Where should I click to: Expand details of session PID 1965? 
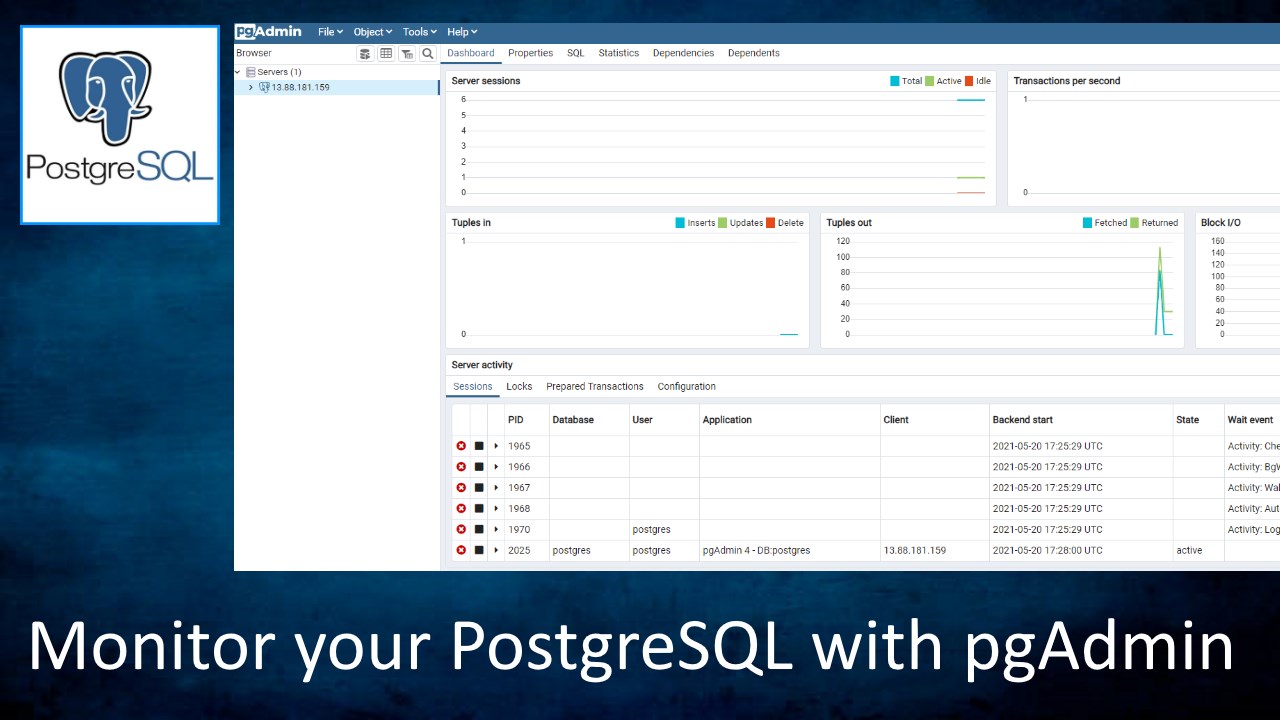(x=496, y=446)
